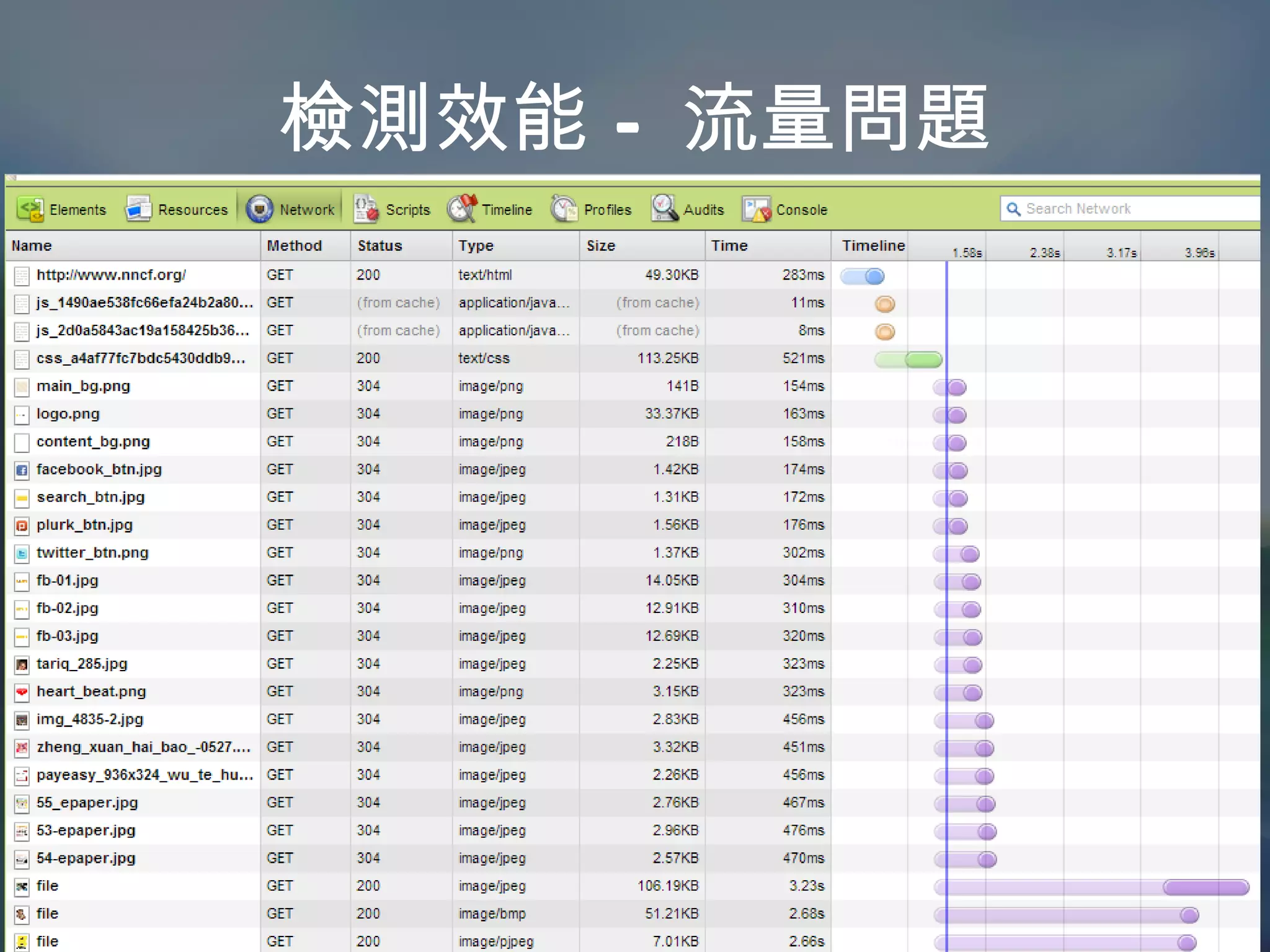The width and height of the screenshot is (1270, 952).
Task: Switch to the Console tab label
Action: pyautogui.click(x=801, y=210)
